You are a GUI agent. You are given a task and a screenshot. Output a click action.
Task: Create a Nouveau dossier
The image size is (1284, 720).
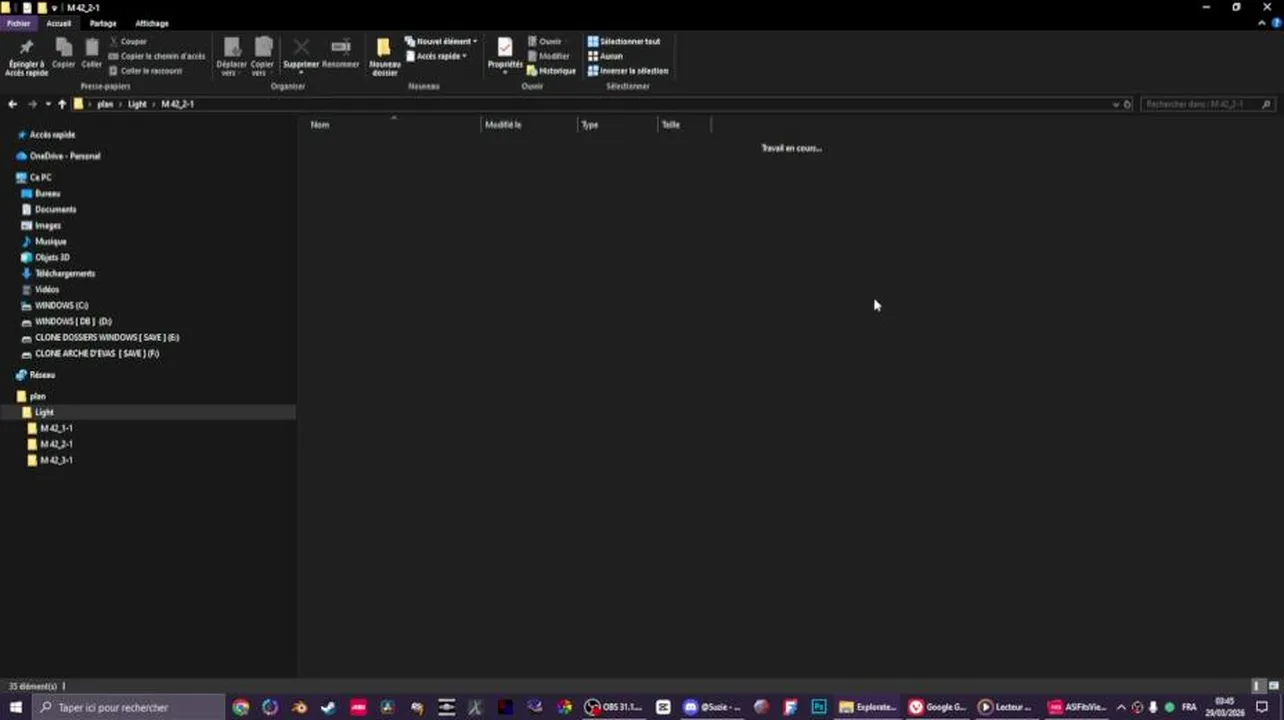click(x=384, y=56)
